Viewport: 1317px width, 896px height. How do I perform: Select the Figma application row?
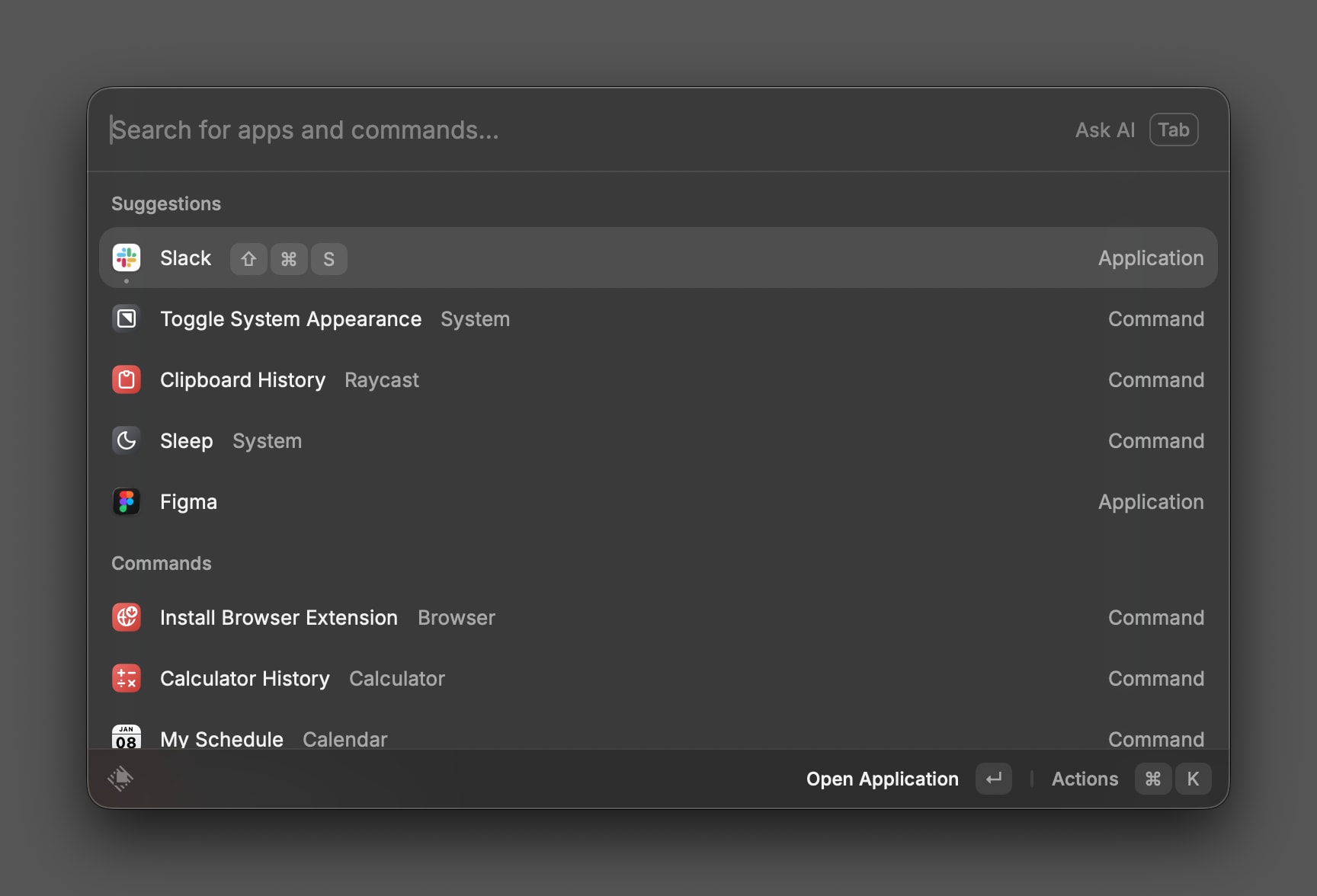[x=658, y=501]
